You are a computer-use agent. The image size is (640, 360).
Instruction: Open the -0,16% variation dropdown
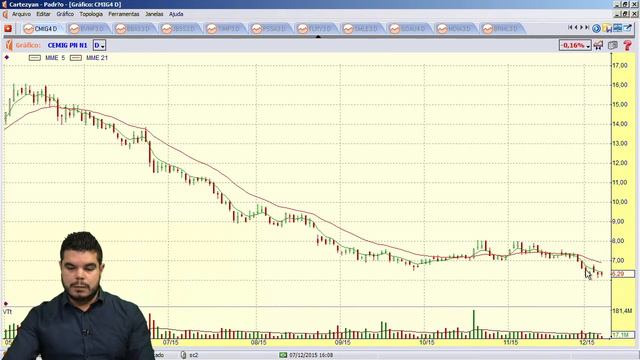tap(575, 45)
